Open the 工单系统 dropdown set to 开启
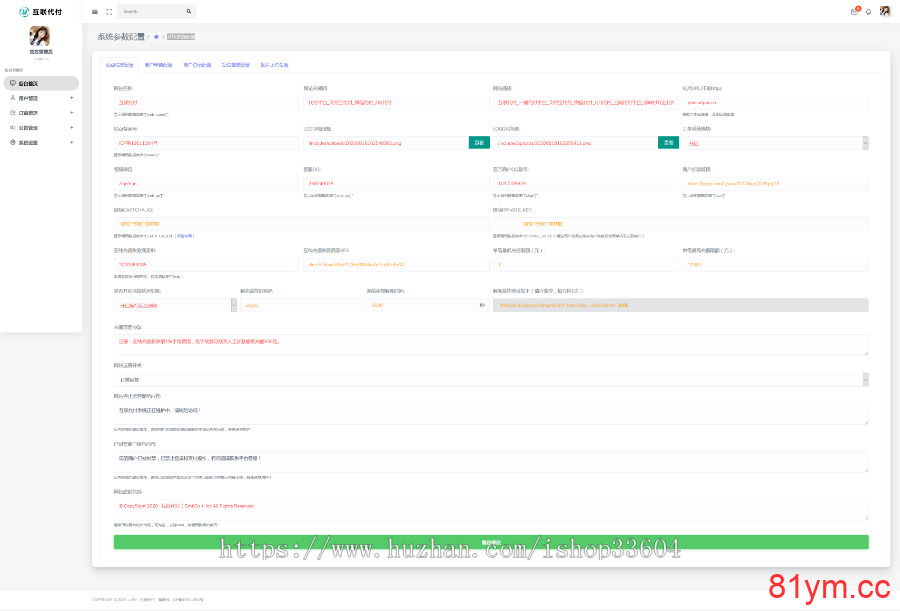 point(775,143)
